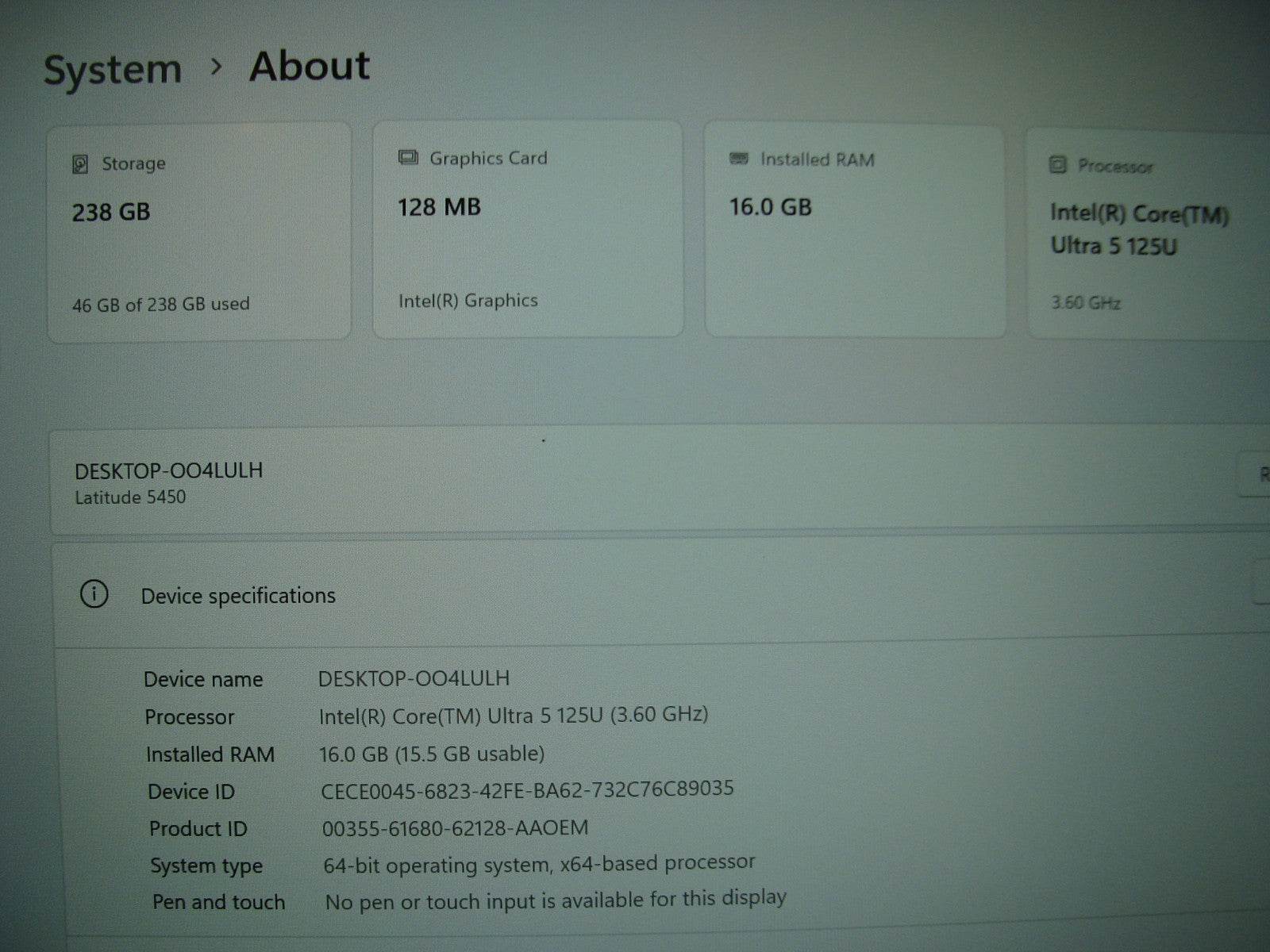
Task: Collapse the Device specifications section header
Action: point(238,596)
